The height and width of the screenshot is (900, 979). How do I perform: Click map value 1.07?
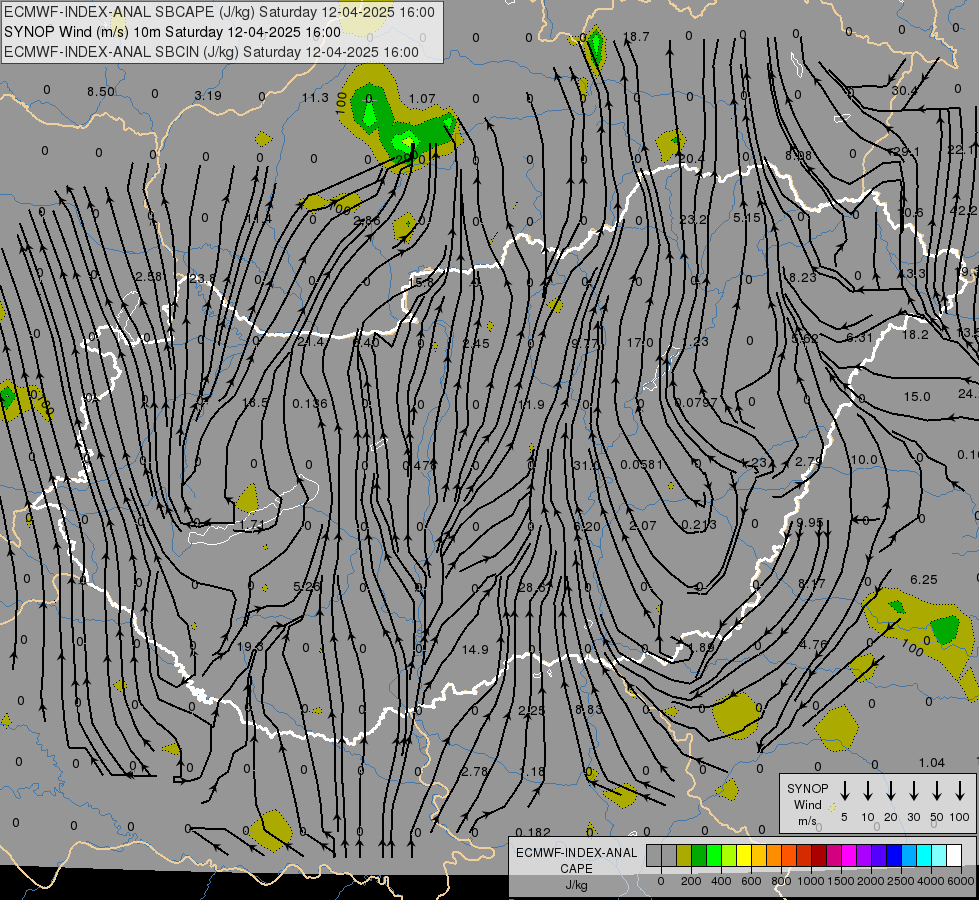tap(422, 99)
